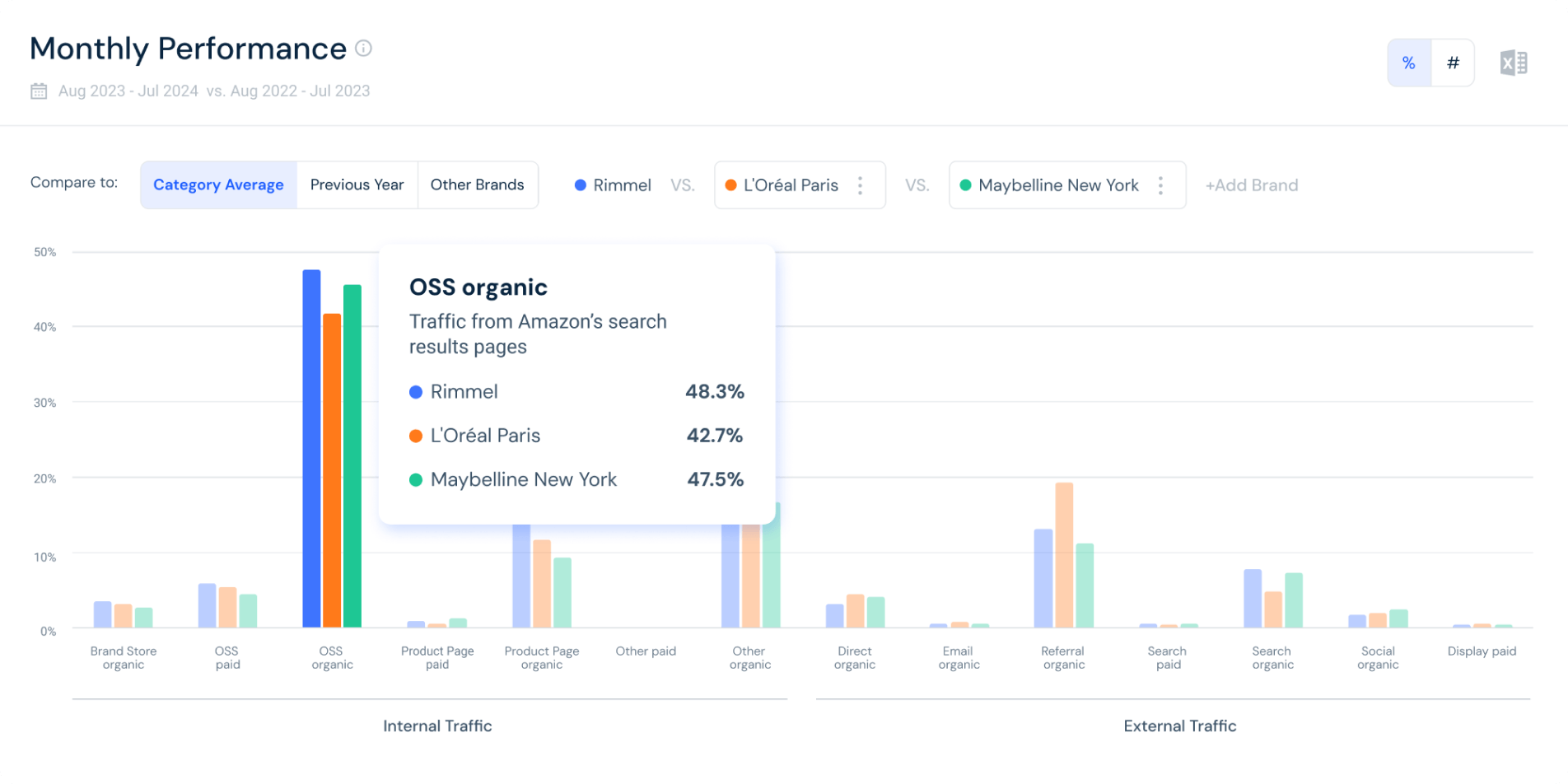Open the calendar date range icon
Screen dimensions: 1568x784
coord(39,91)
